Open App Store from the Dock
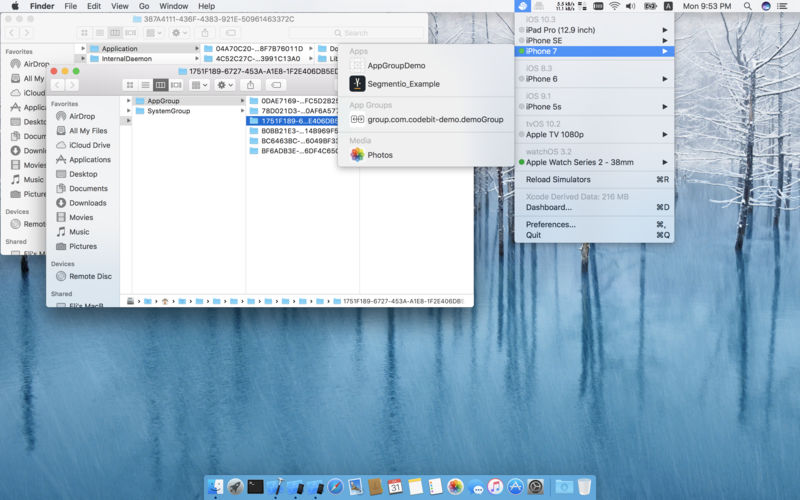 pos(515,487)
